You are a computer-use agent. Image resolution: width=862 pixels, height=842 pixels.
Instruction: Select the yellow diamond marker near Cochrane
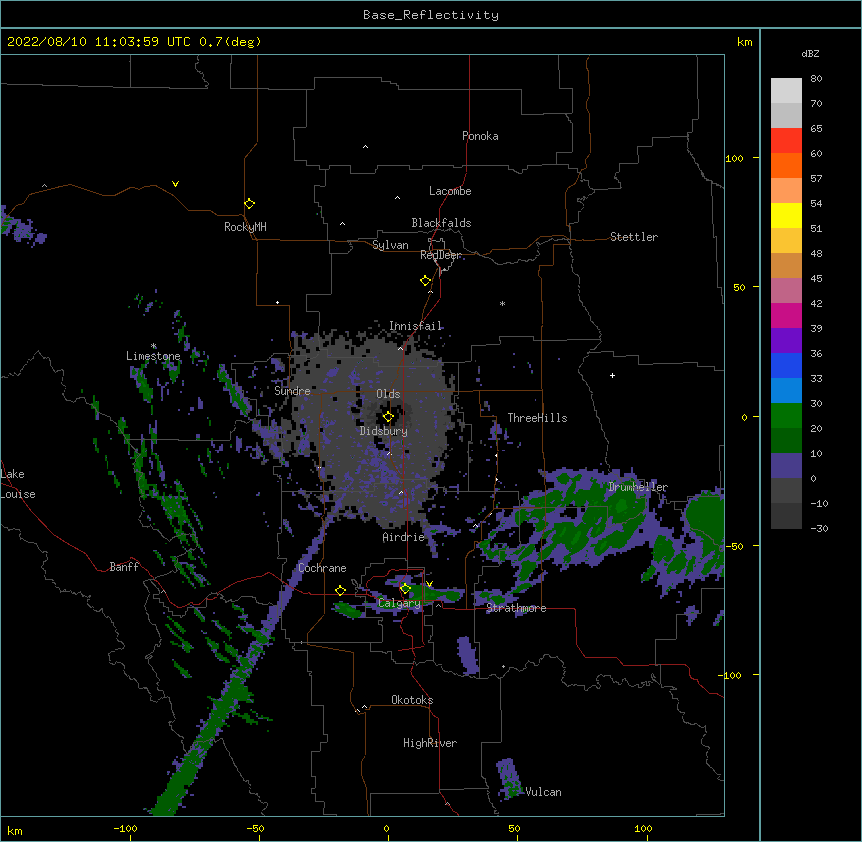340,590
